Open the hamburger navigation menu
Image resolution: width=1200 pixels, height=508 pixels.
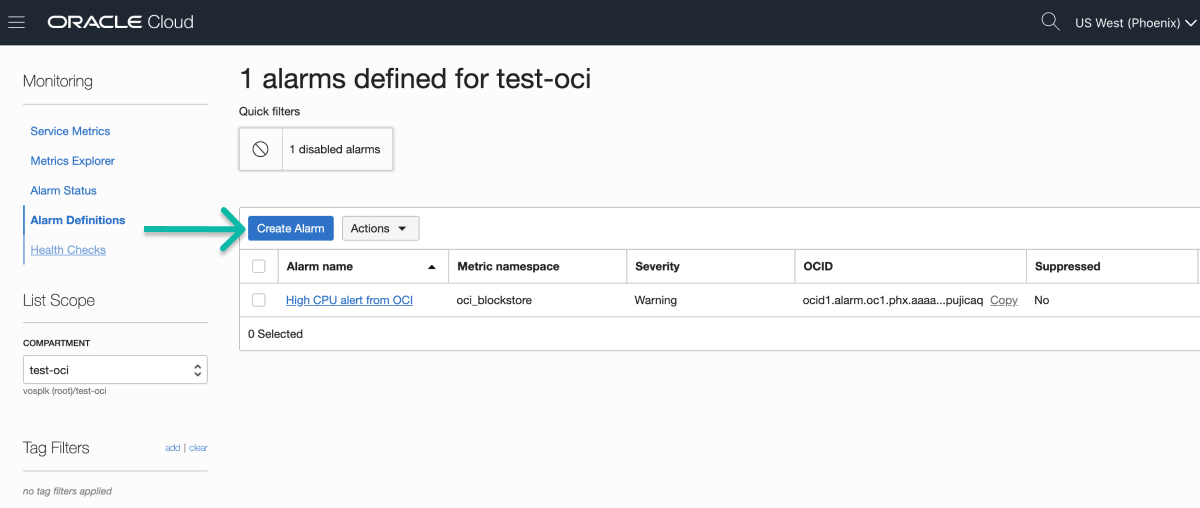pos(16,22)
